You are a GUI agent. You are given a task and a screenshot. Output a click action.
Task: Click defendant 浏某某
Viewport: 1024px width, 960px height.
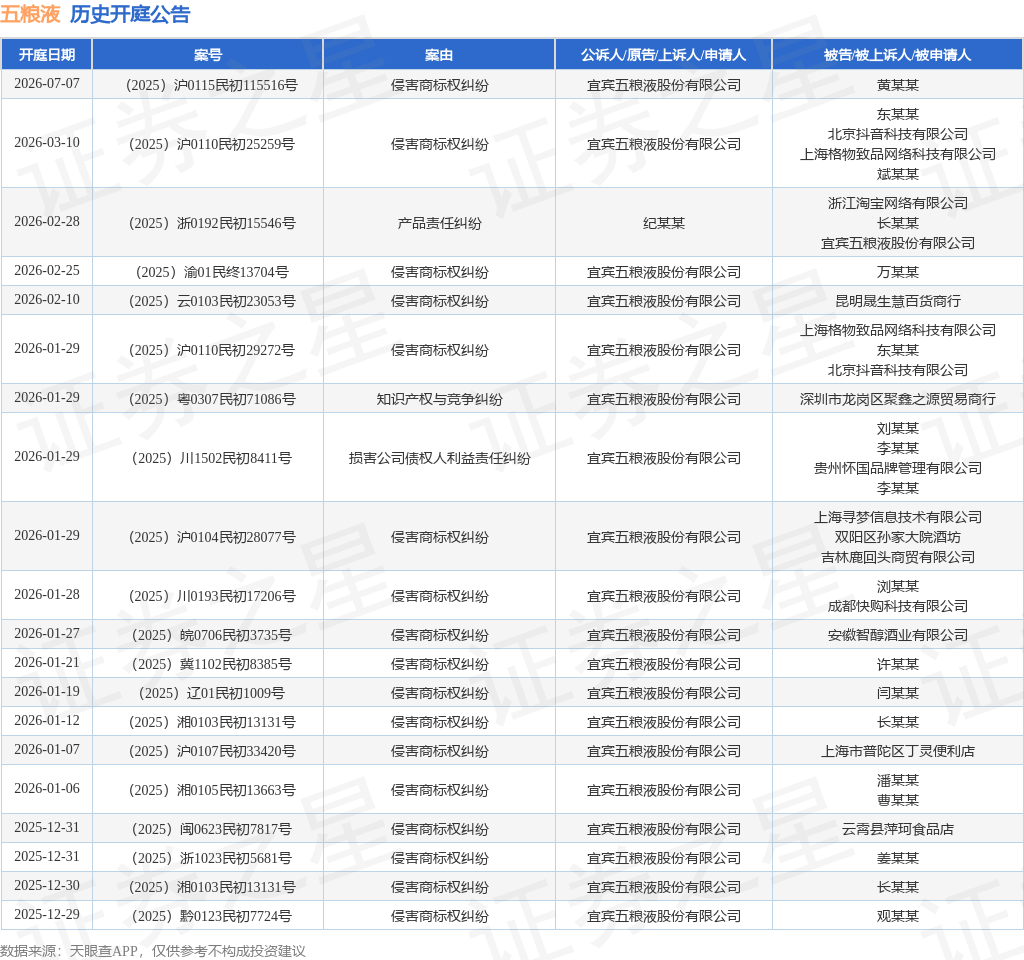(897, 586)
